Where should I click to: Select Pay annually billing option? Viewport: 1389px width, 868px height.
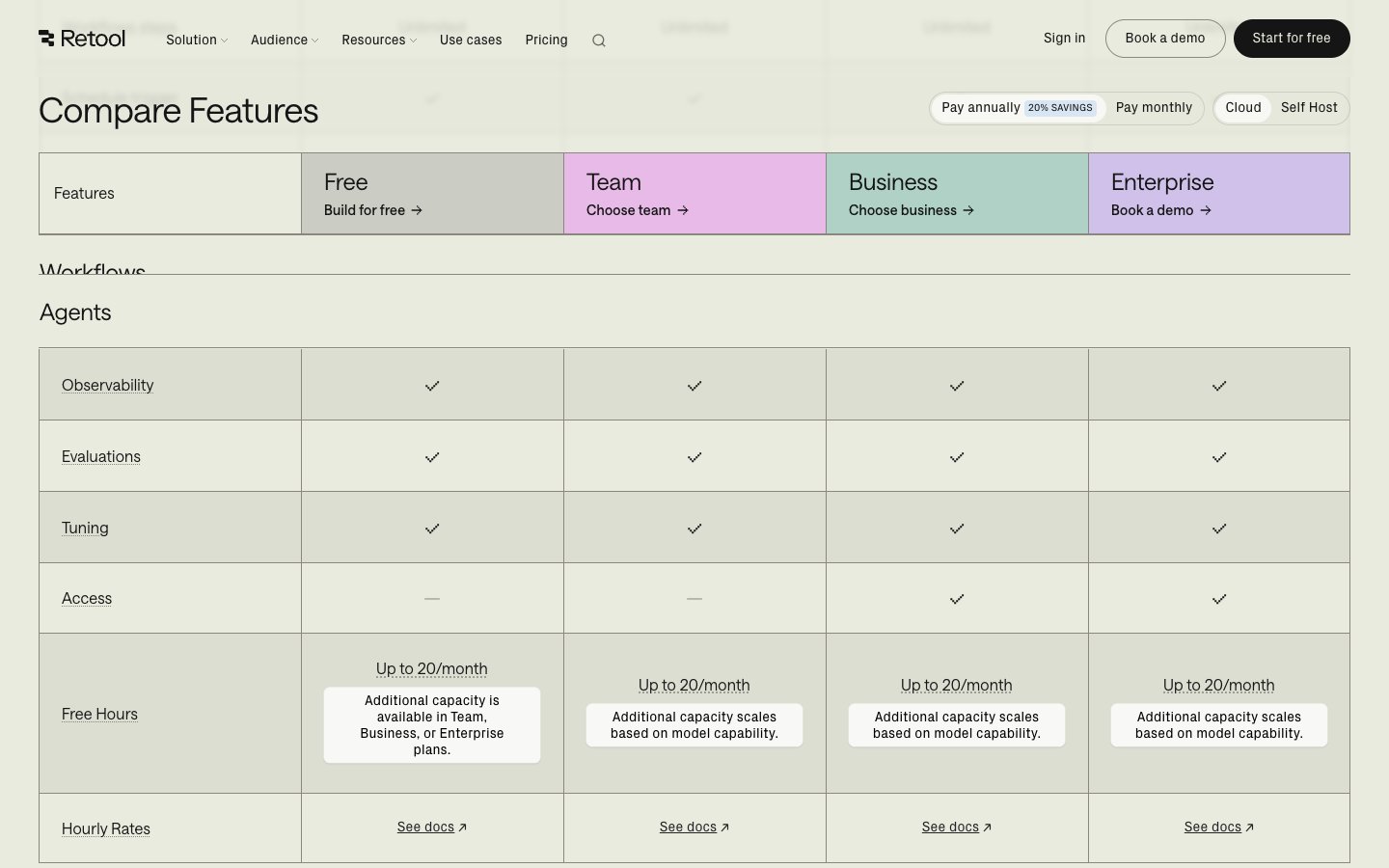981,108
